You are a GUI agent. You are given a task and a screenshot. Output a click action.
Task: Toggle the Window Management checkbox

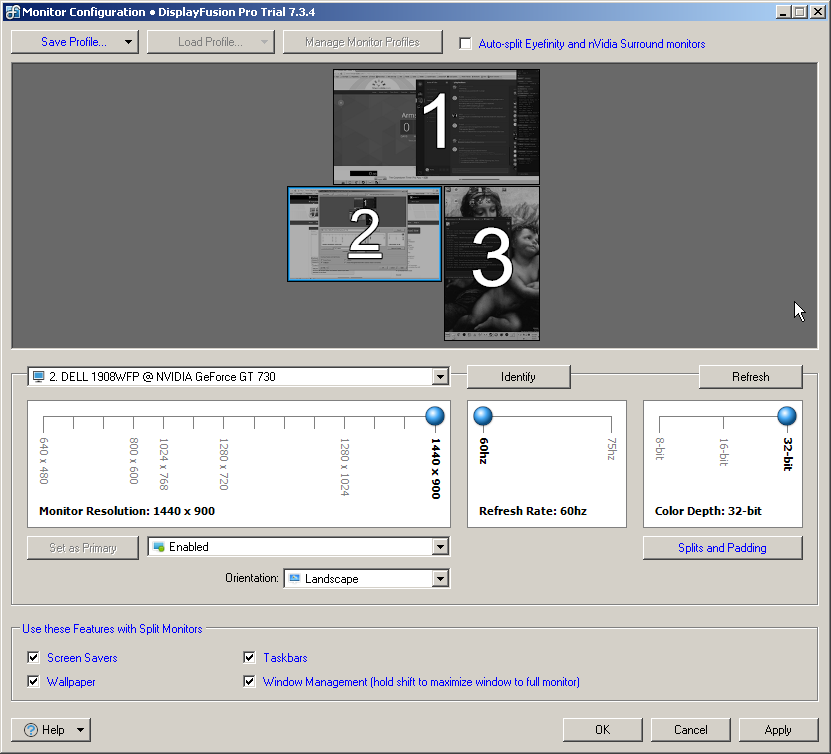tap(250, 682)
